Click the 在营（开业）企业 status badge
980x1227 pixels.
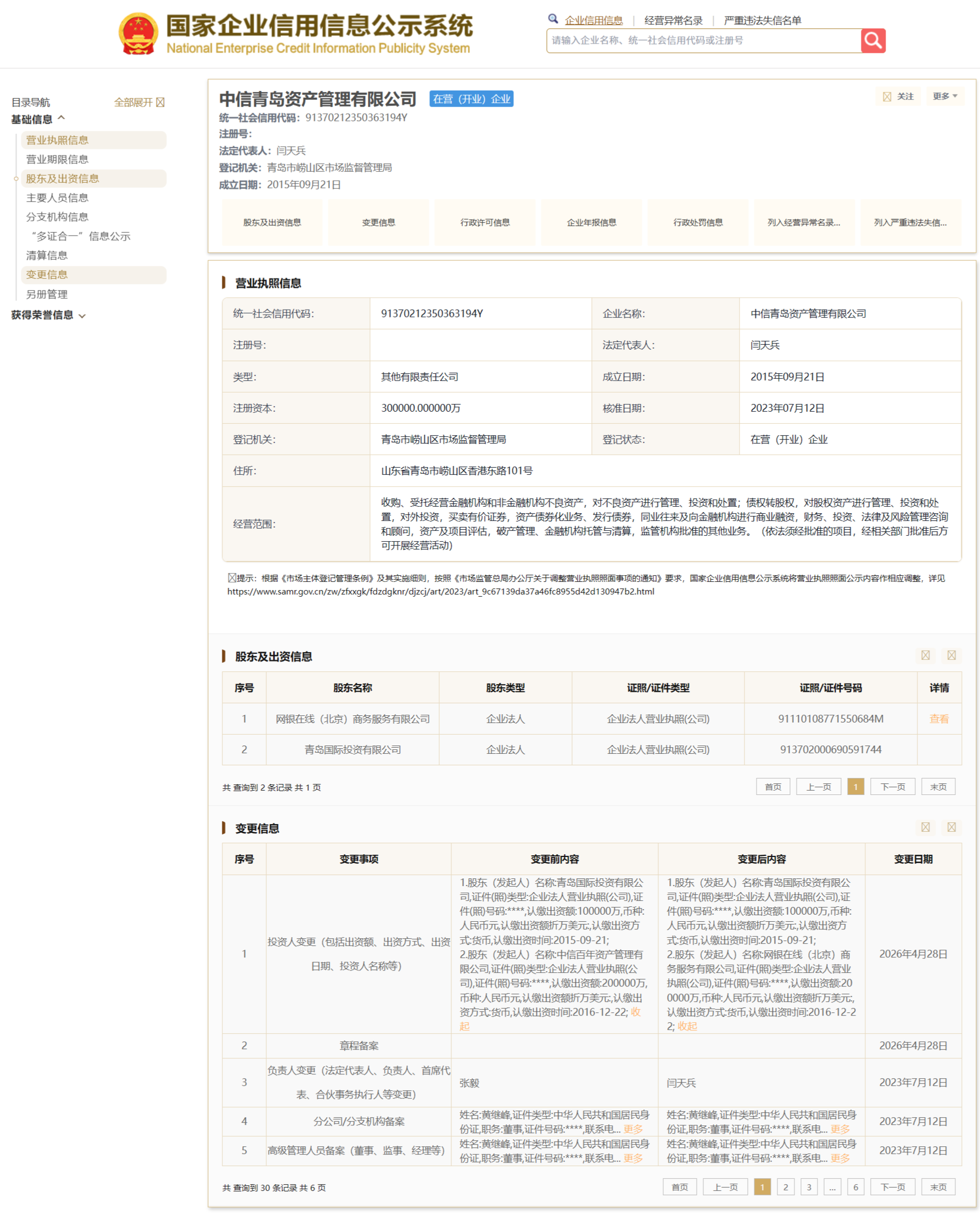471,99
